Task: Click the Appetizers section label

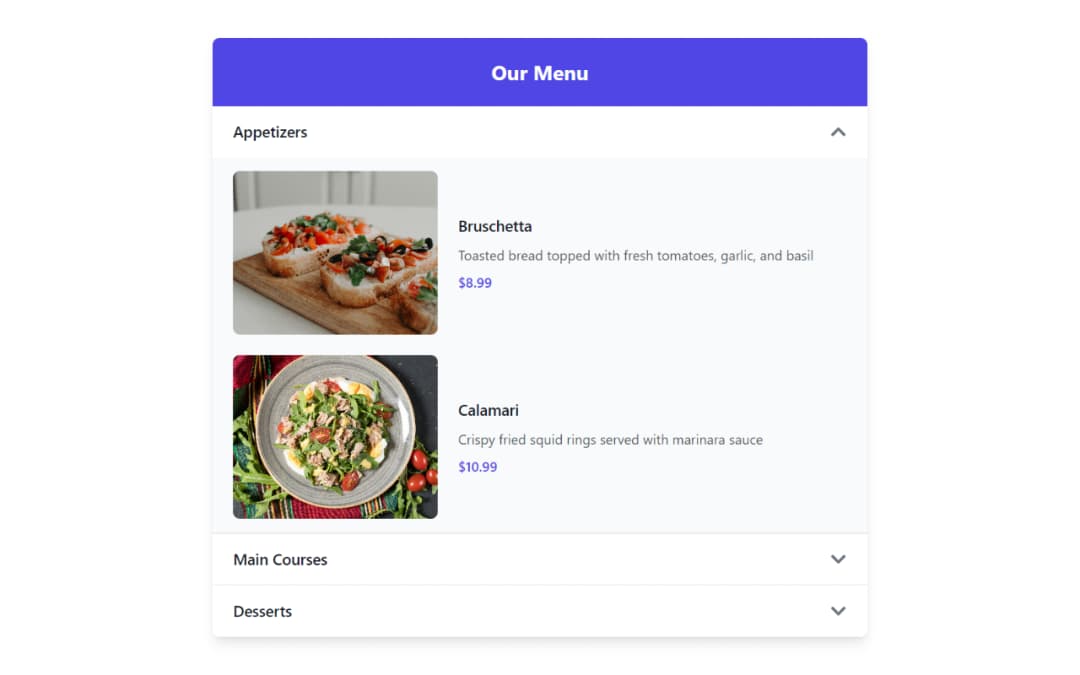Action: pos(270,132)
